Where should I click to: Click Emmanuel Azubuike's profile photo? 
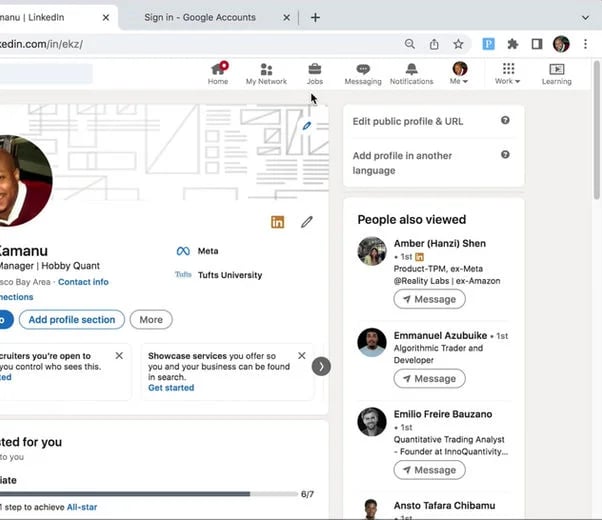pyautogui.click(x=372, y=342)
